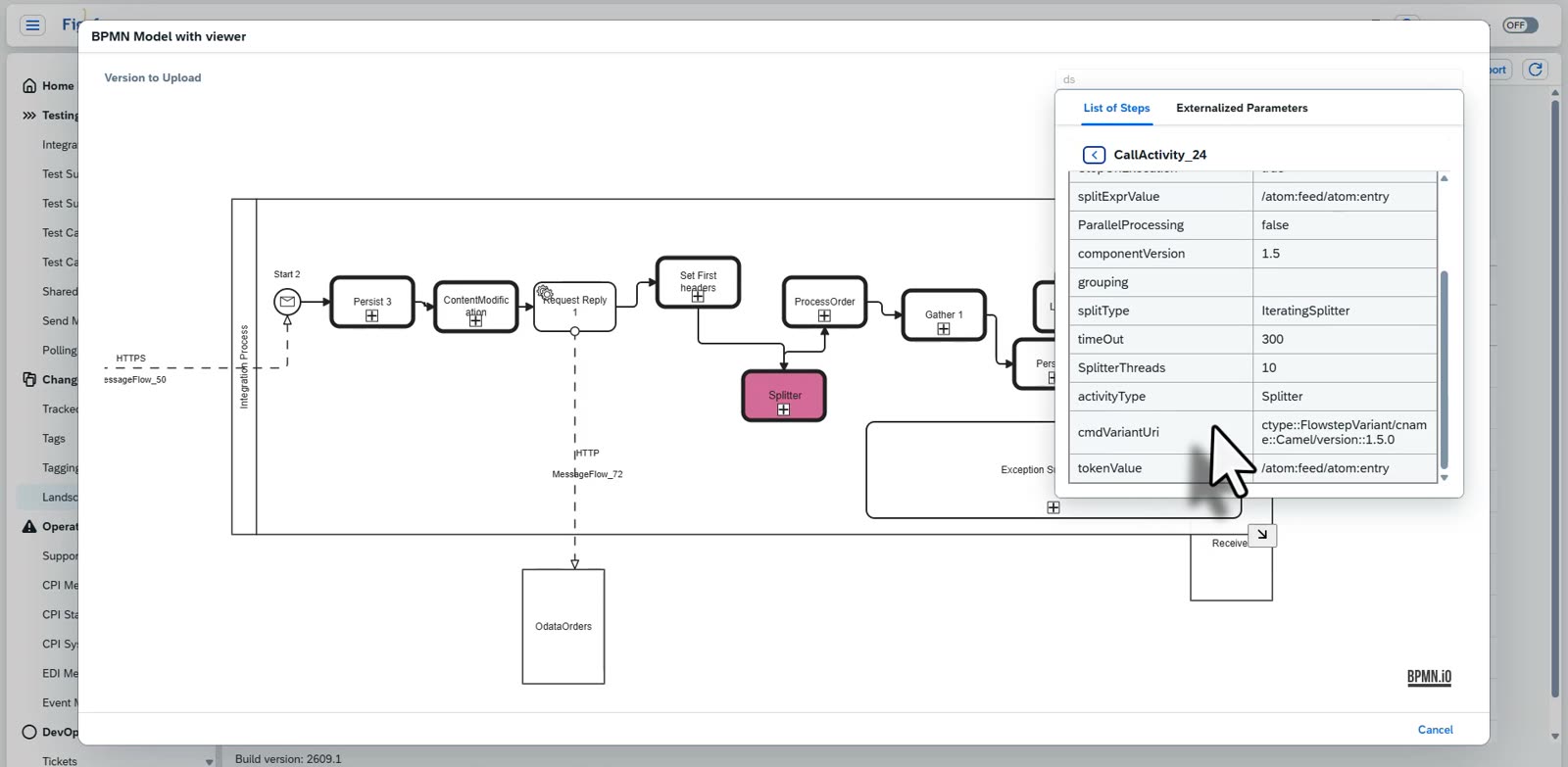Screen dimensions: 1568x767
Task: Click the refresh icon in the page toolbar
Action: (1536, 70)
